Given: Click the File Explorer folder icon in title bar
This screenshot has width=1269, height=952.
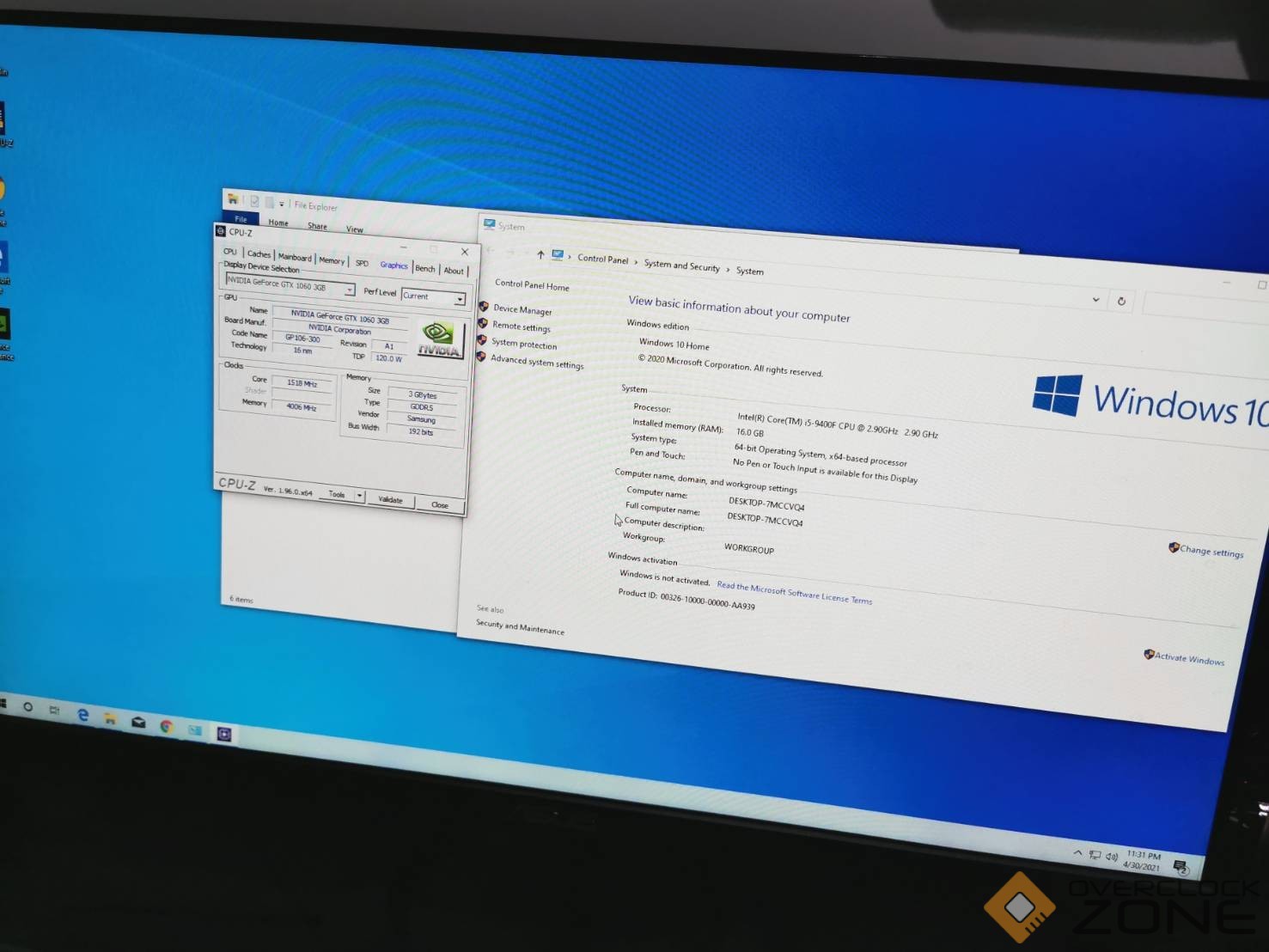Looking at the screenshot, I should pyautogui.click(x=233, y=198).
